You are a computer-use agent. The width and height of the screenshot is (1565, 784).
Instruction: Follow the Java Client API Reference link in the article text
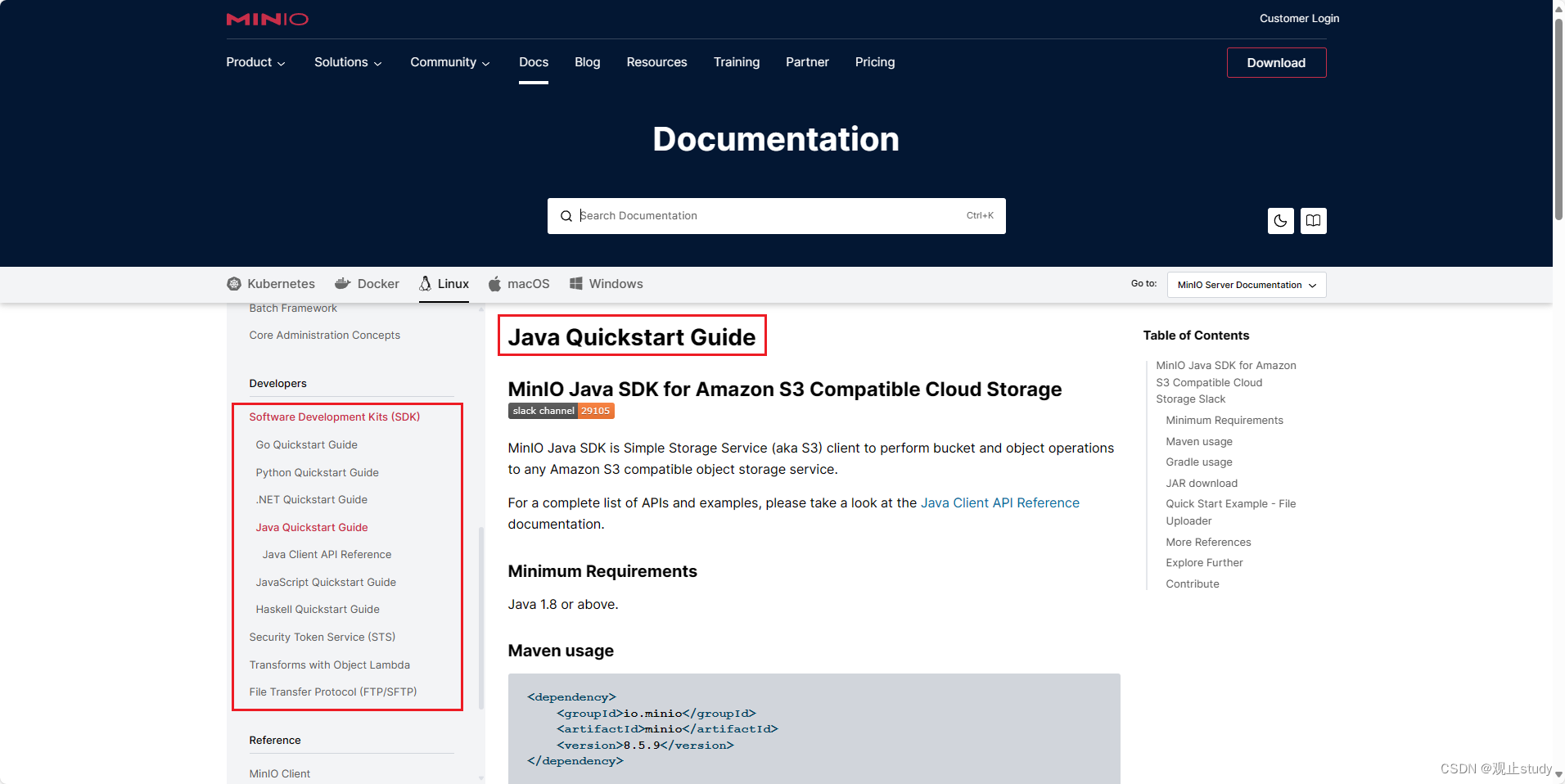click(x=999, y=503)
